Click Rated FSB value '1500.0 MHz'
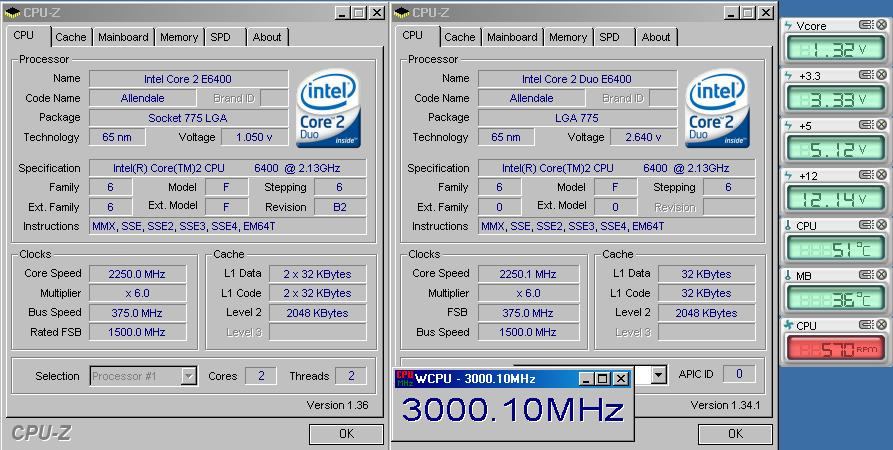 [137, 332]
